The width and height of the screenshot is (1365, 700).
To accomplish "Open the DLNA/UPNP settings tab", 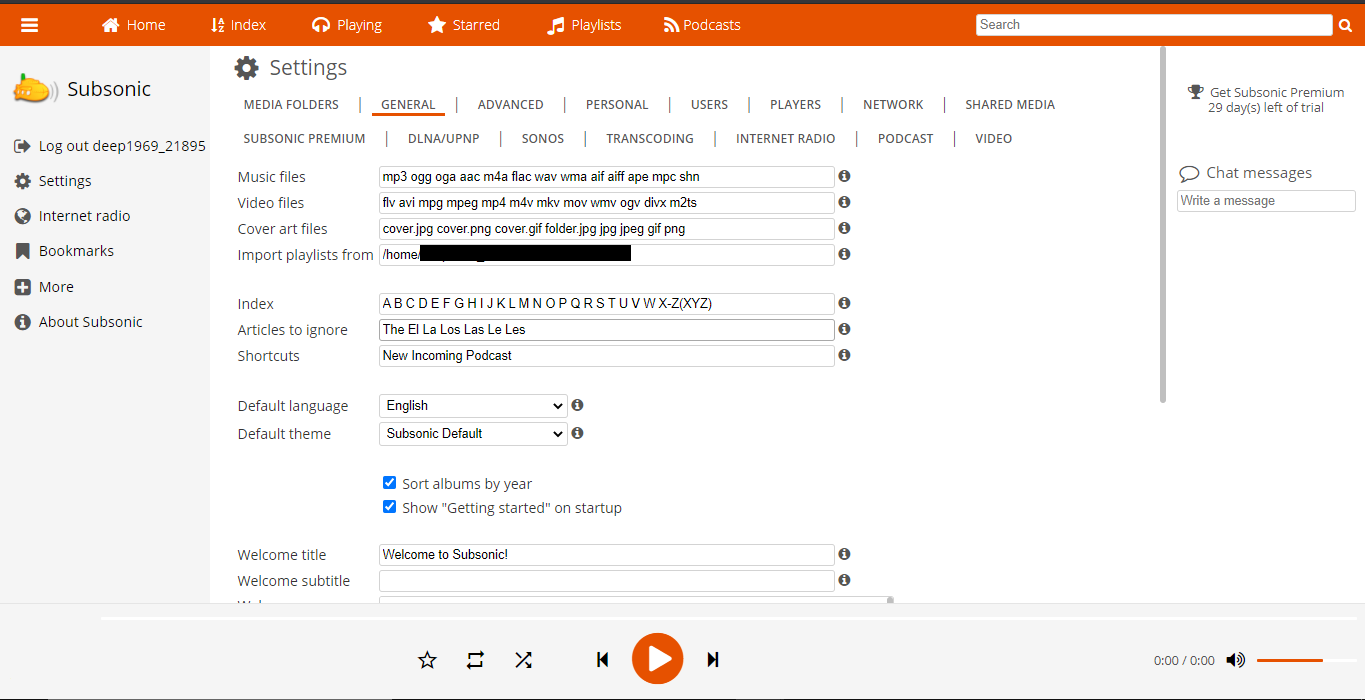I will coord(443,138).
